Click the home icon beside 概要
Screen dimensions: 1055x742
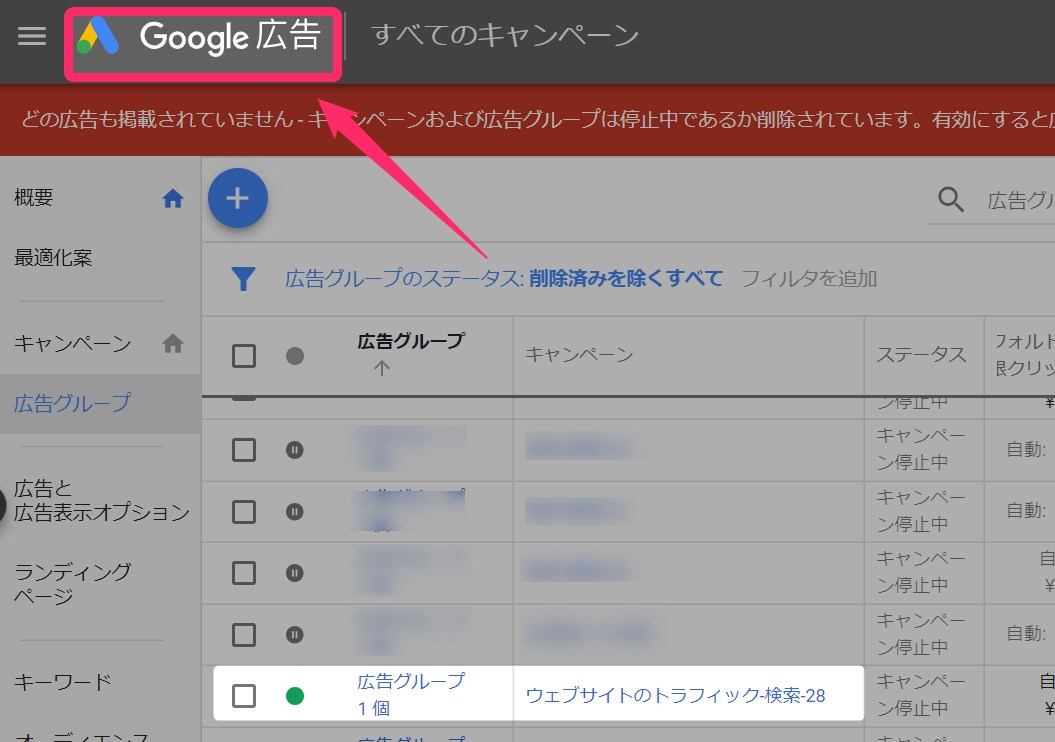[x=173, y=198]
